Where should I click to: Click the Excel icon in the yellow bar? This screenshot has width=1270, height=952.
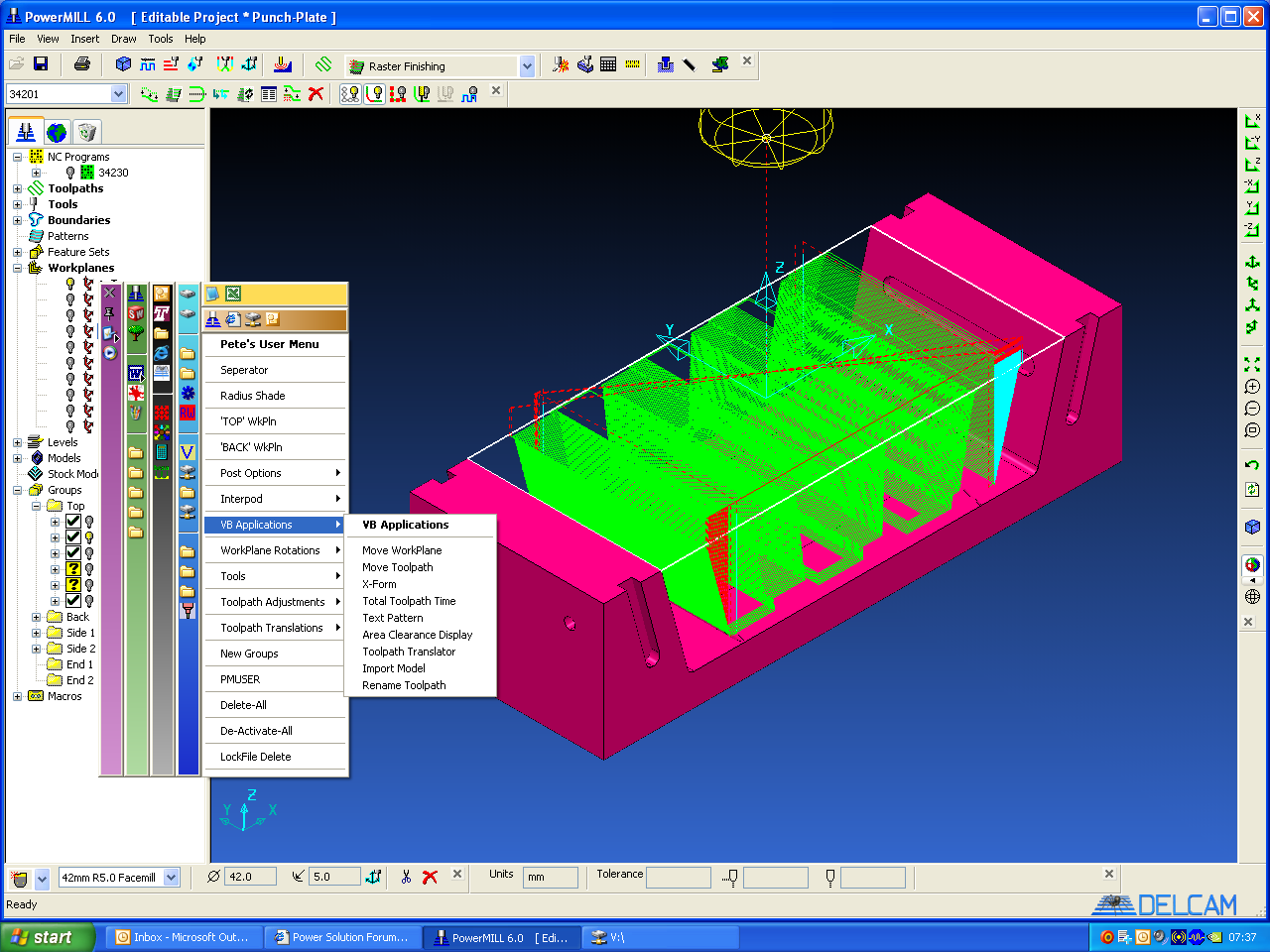(233, 294)
